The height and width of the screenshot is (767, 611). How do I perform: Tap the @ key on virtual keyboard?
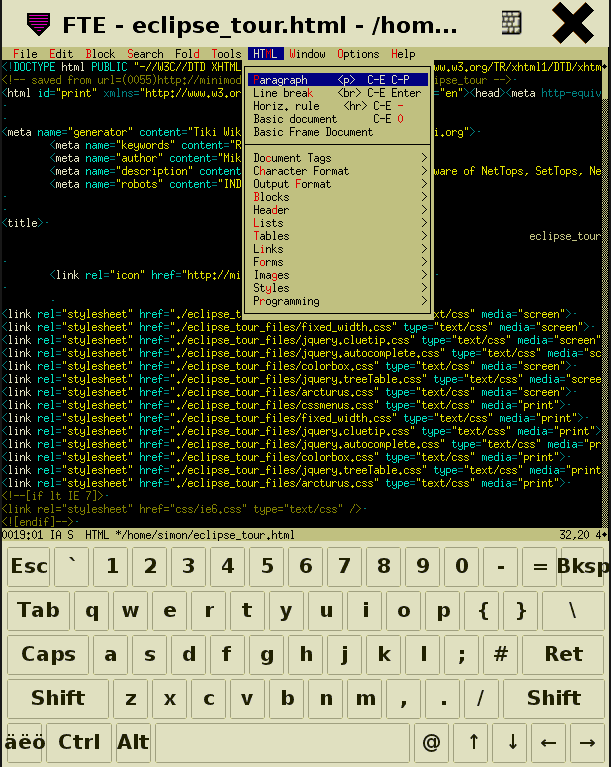tap(431, 742)
